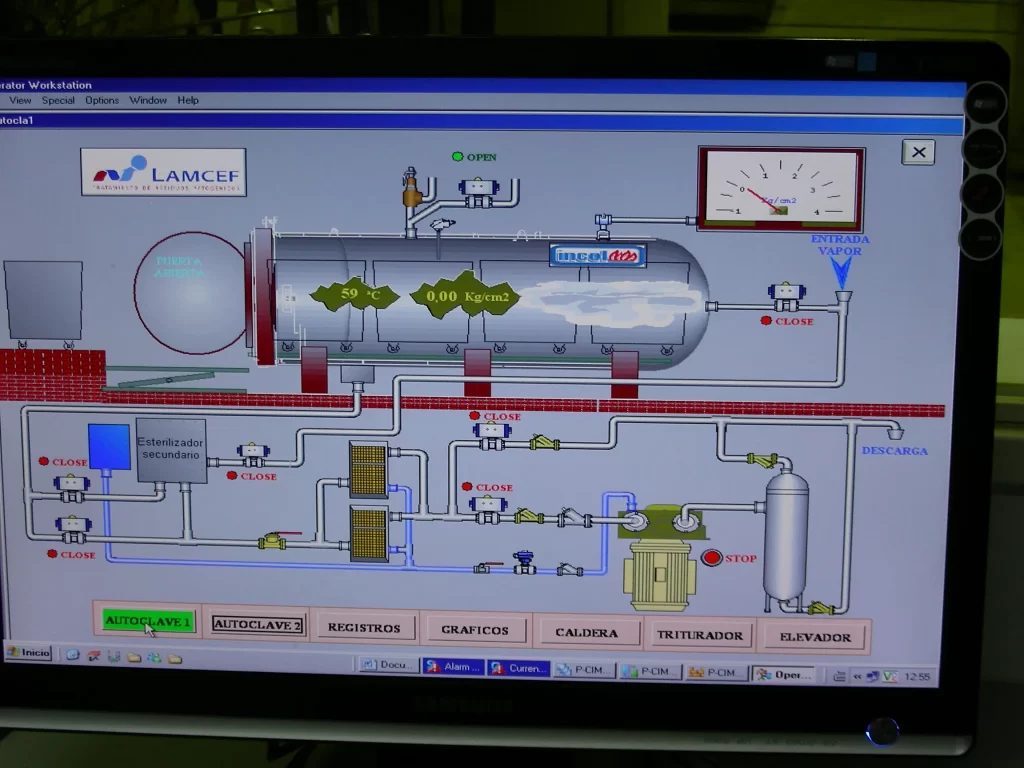Switch to the AUTOCLAVE 2 screen
The height and width of the screenshot is (768, 1024).
click(x=256, y=625)
